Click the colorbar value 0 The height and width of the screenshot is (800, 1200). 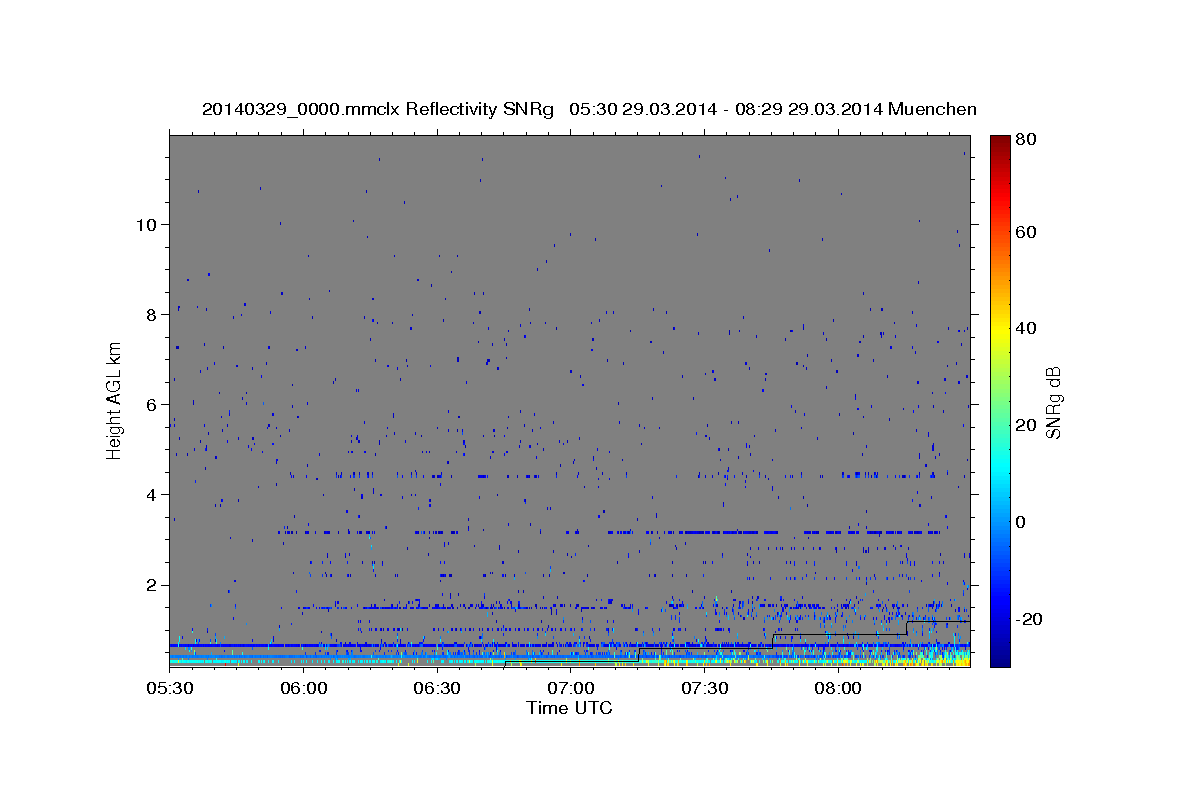point(1021,522)
